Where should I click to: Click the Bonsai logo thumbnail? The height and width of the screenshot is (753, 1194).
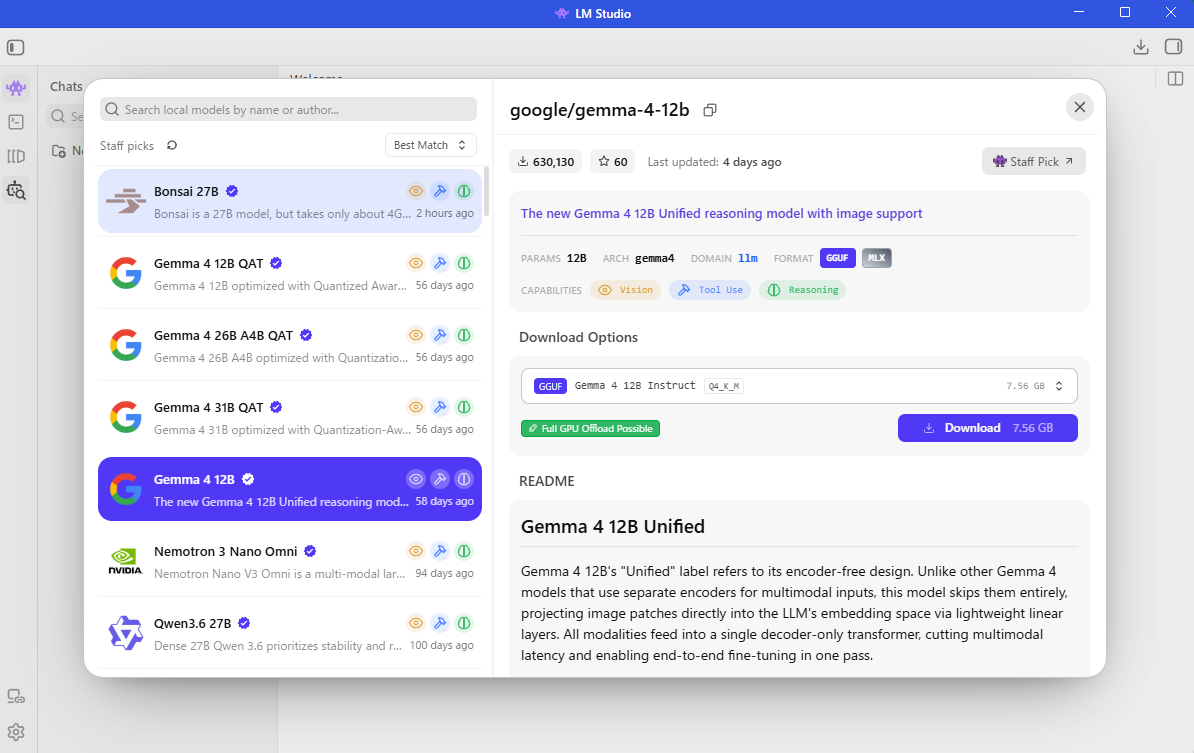pos(126,201)
